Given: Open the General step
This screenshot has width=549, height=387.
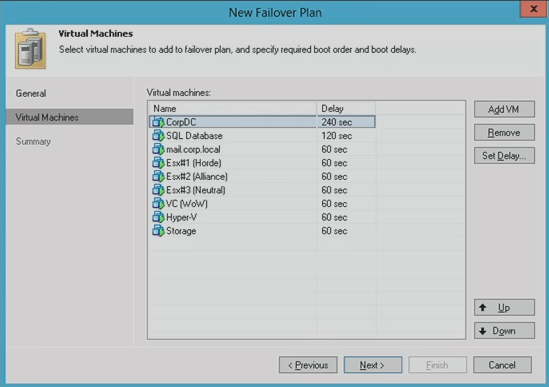Looking at the screenshot, I should pos(31,94).
